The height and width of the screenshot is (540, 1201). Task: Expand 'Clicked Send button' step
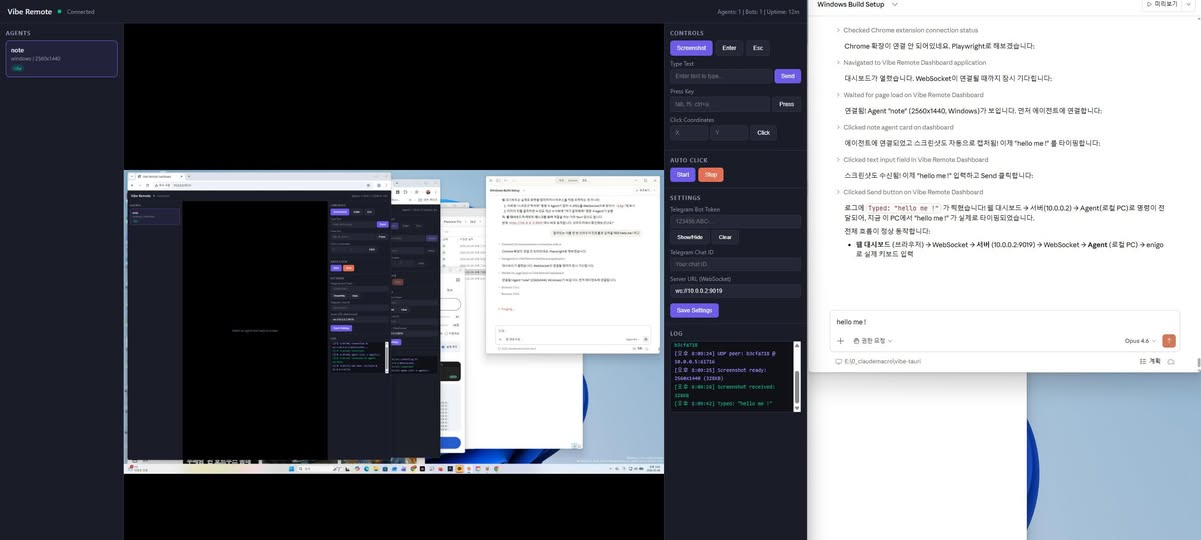coord(910,192)
